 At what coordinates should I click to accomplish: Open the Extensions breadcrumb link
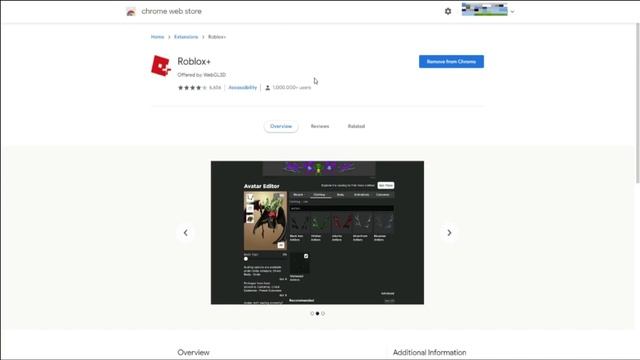(186, 37)
